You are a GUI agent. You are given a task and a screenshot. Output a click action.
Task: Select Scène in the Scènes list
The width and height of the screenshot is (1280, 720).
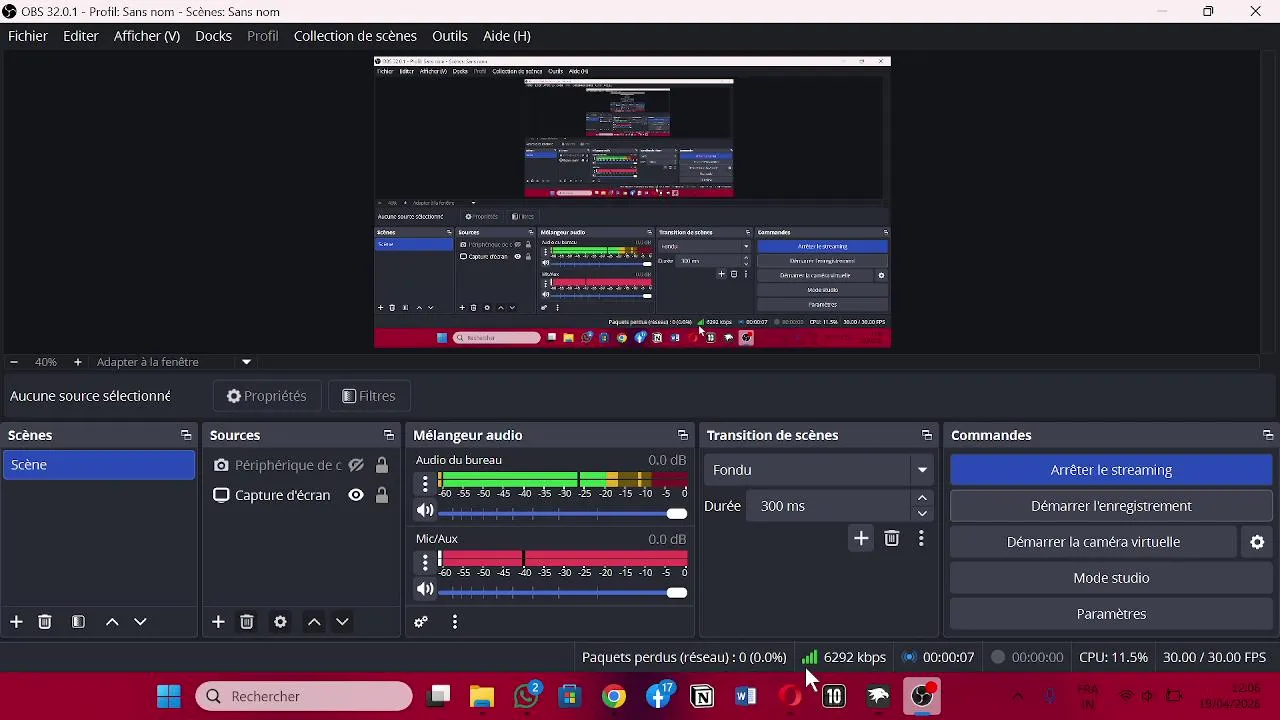(x=99, y=465)
